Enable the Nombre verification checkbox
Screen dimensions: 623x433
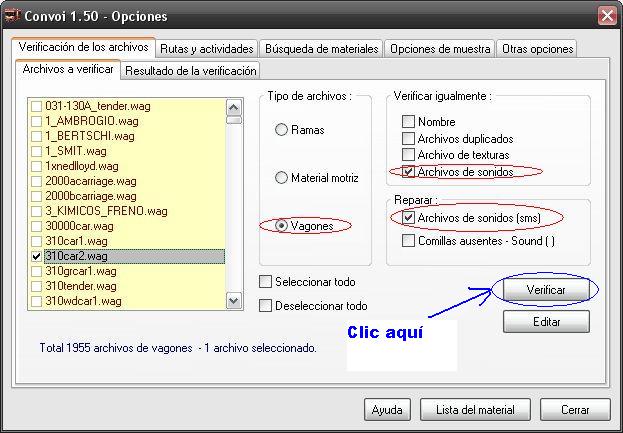408,122
